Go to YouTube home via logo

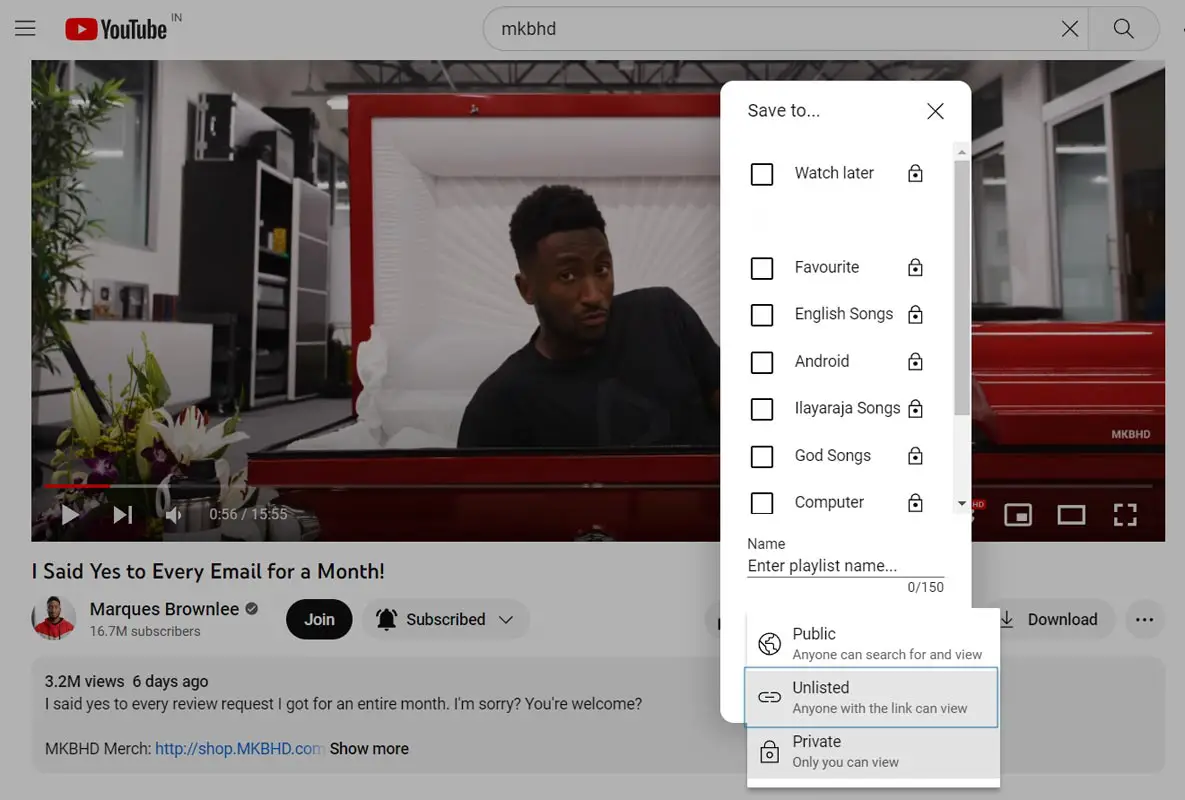[116, 29]
